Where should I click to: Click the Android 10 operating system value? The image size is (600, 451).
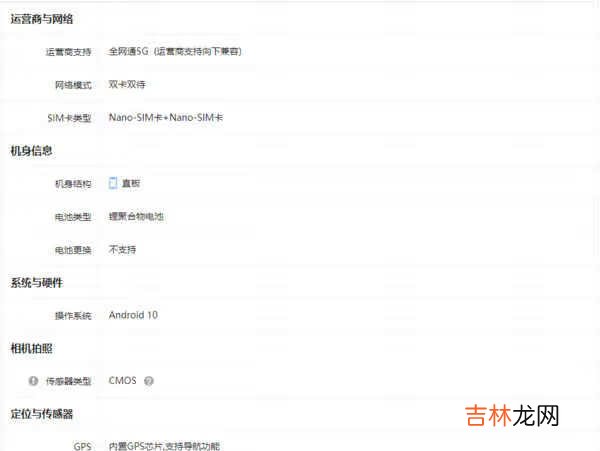pos(132,315)
